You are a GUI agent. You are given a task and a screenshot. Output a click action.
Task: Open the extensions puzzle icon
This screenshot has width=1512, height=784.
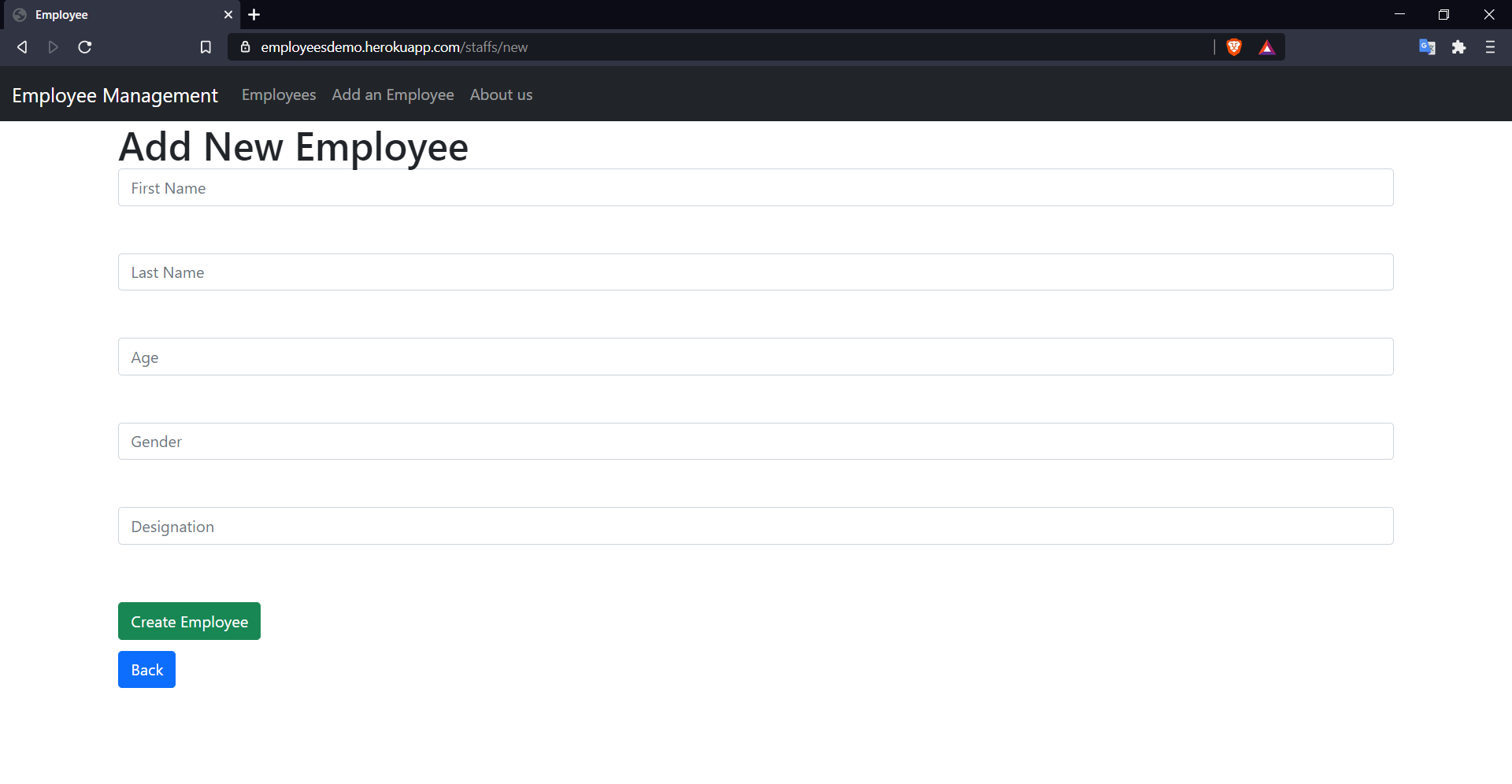[x=1458, y=47]
